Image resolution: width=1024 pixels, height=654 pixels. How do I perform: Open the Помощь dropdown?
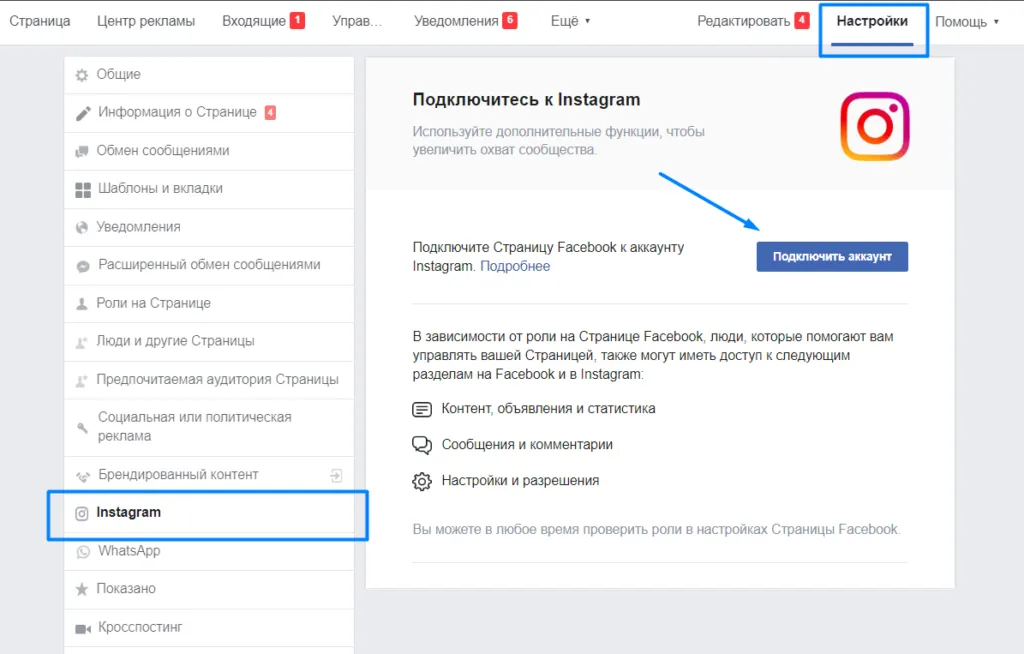(967, 22)
